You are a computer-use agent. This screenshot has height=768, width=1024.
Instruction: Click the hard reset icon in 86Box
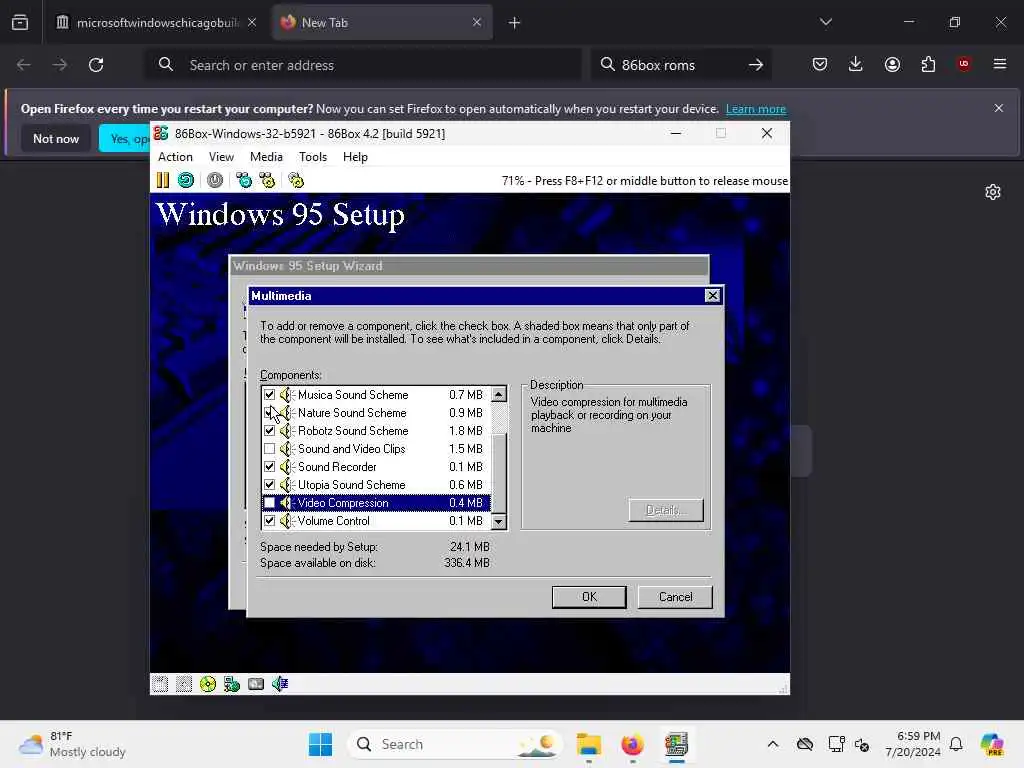point(186,180)
